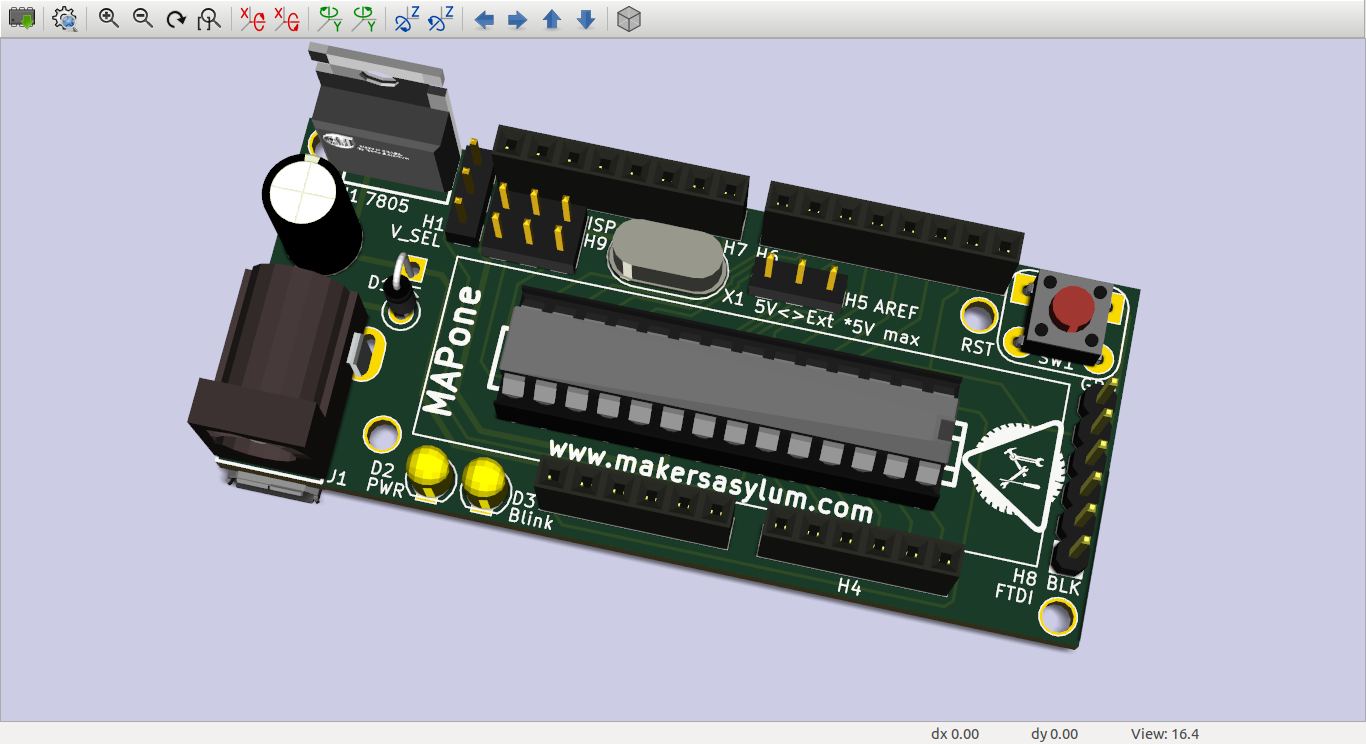Click the V_SEL jumper label
Viewport: 1366px width, 744px height.
(416, 238)
